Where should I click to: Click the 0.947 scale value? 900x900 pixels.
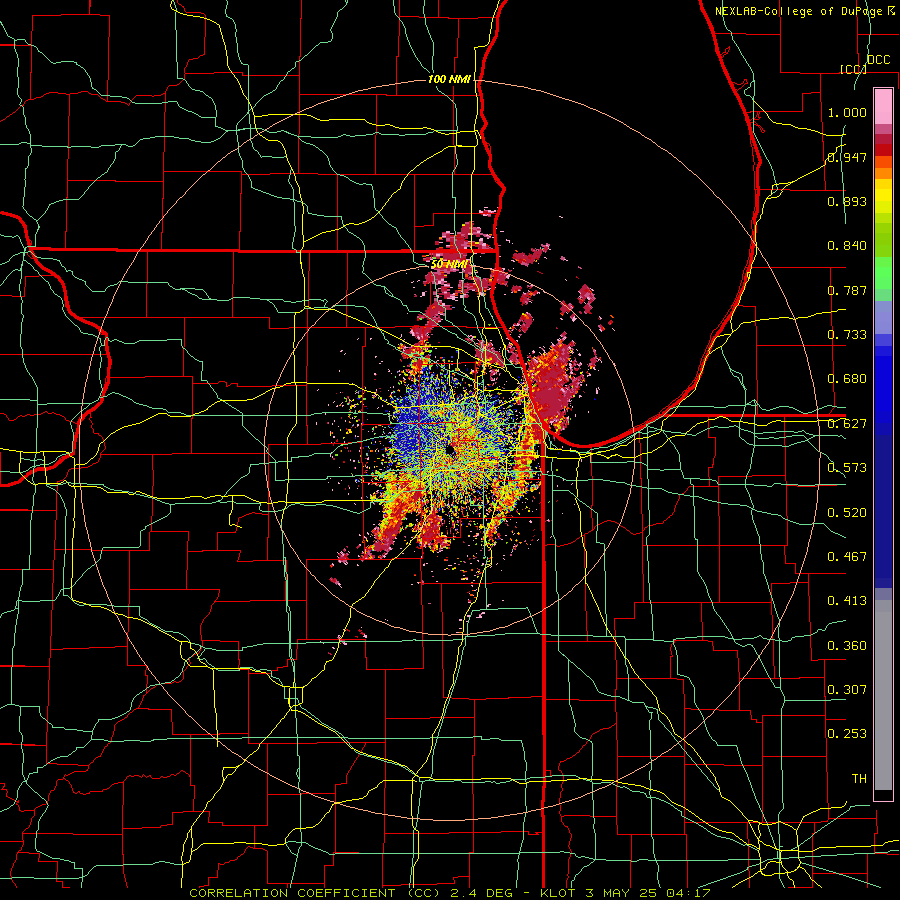coord(847,157)
